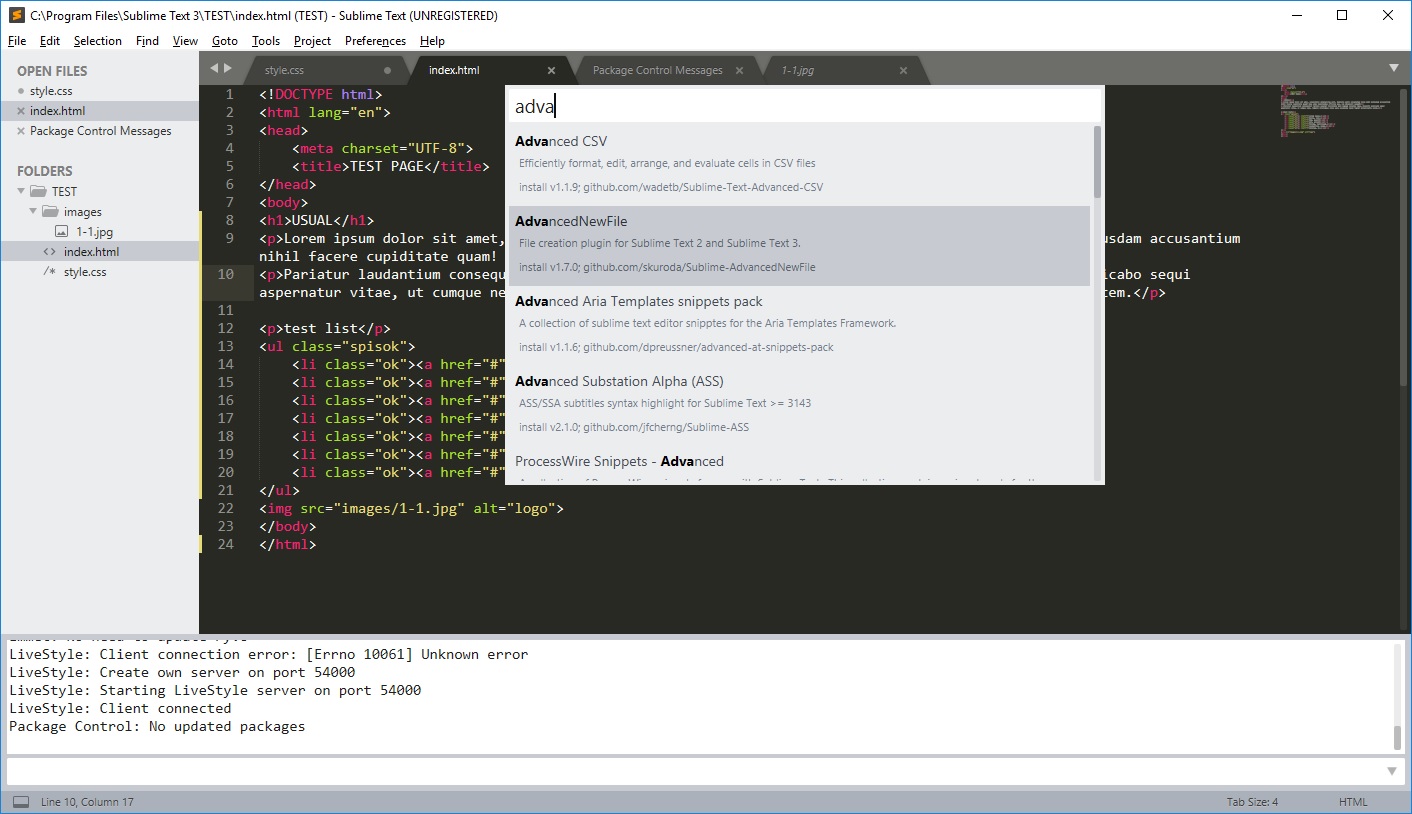Open the HTML syntax selector in status bar
1412x814 pixels.
(1353, 801)
